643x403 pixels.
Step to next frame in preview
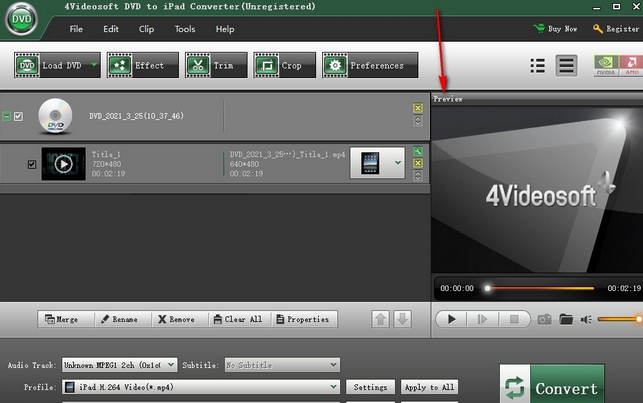(x=482, y=319)
